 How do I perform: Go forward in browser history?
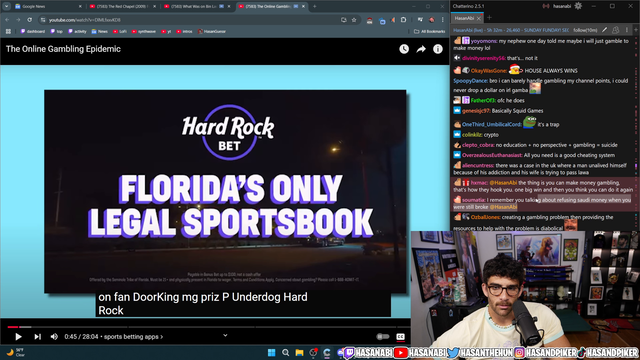point(18,20)
